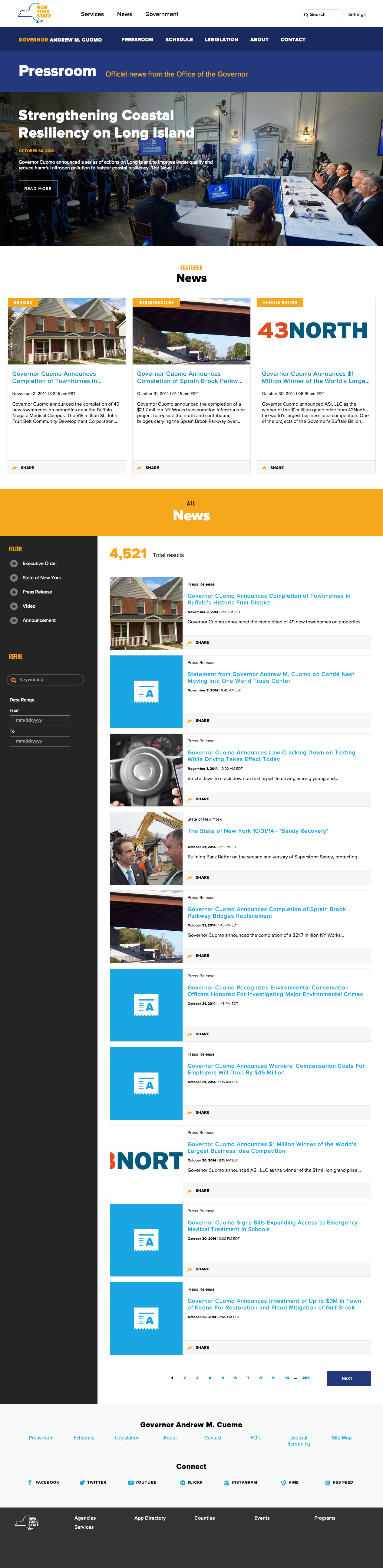The height and width of the screenshot is (1568, 383).
Task: Add the Press Release filter
Action: [x=14, y=592]
